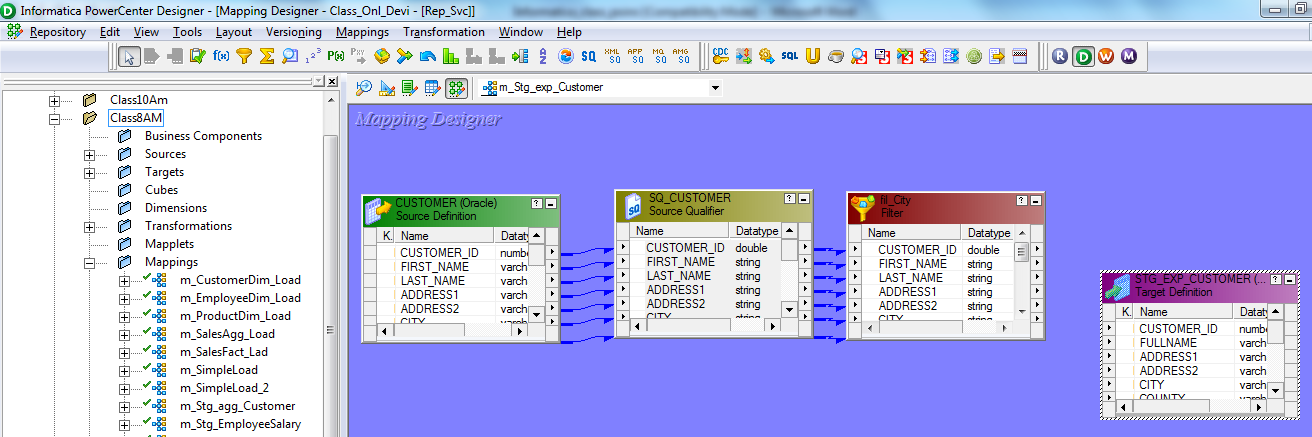This screenshot has width=1312, height=437.
Task: Click the Update Strategy blue arrow icon
Action: 428,57
